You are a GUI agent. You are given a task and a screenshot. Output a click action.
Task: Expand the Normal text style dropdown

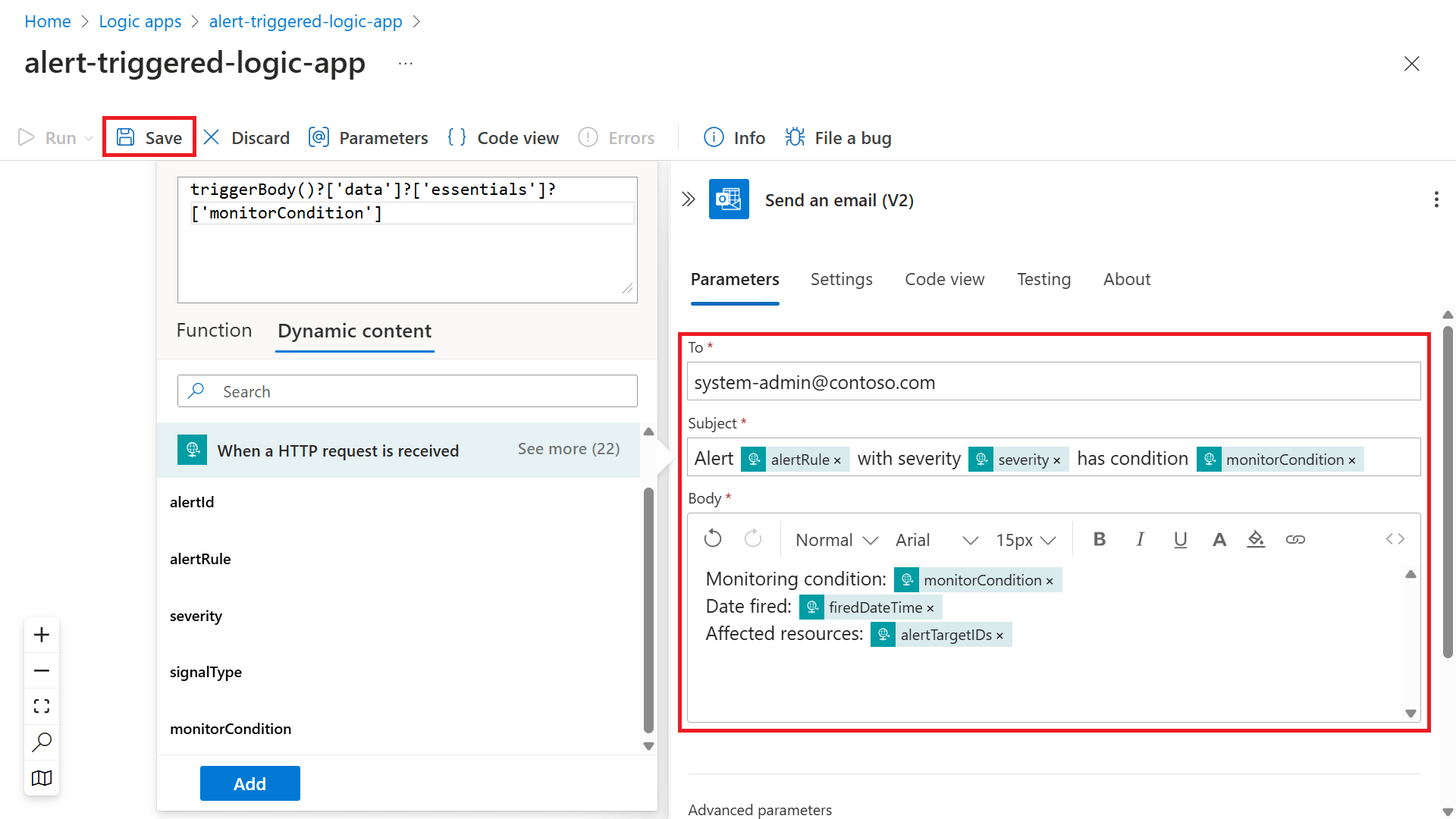tap(834, 538)
